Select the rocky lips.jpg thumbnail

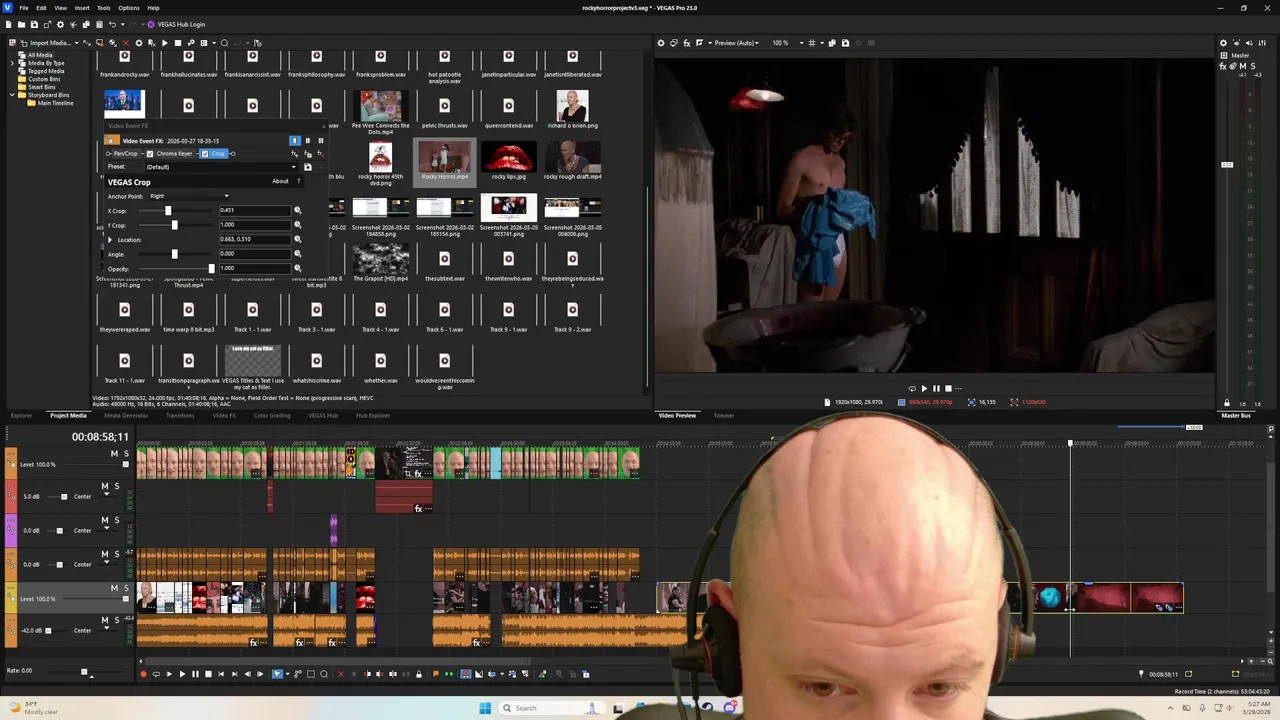click(x=508, y=158)
